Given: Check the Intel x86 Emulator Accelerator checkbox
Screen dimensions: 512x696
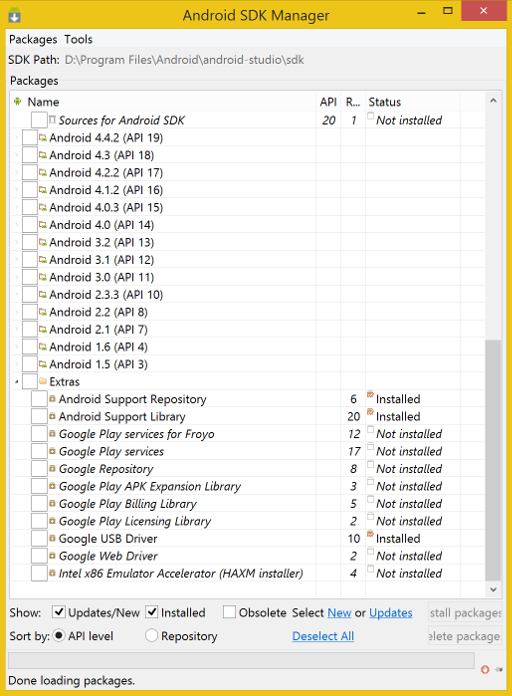Looking at the screenshot, I should click(x=39, y=573).
